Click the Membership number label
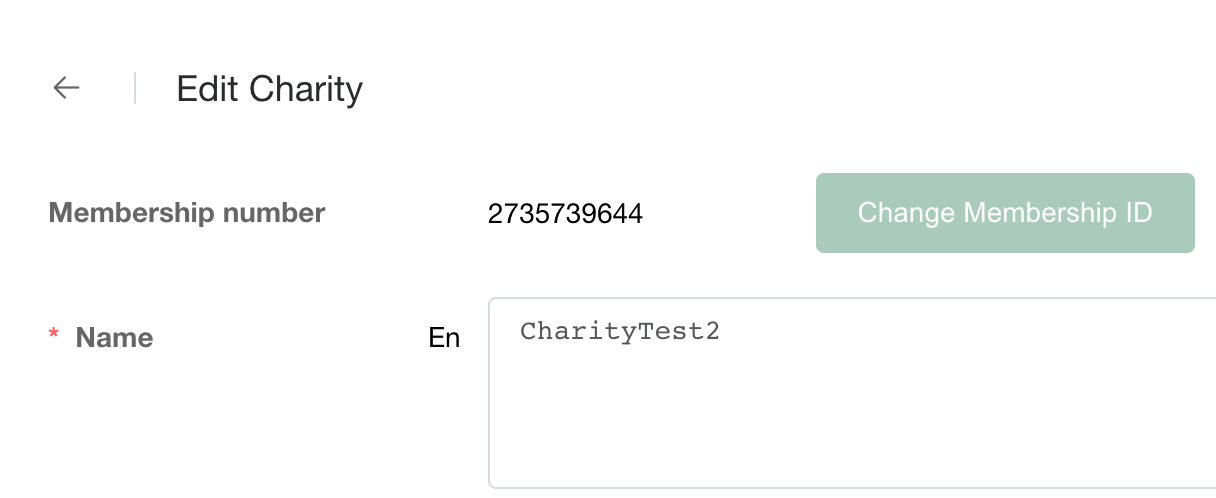 (x=187, y=213)
